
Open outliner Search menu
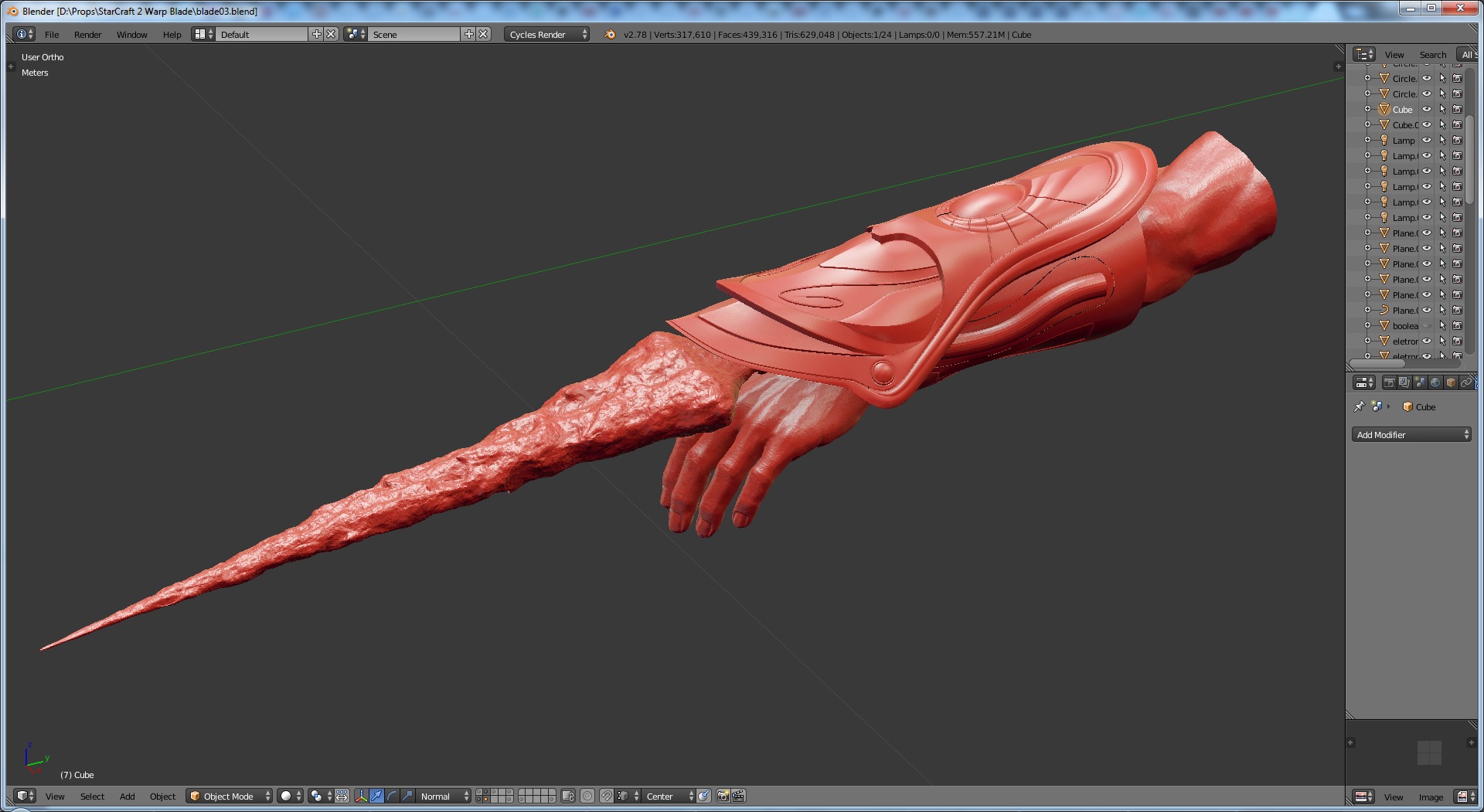coord(1432,54)
